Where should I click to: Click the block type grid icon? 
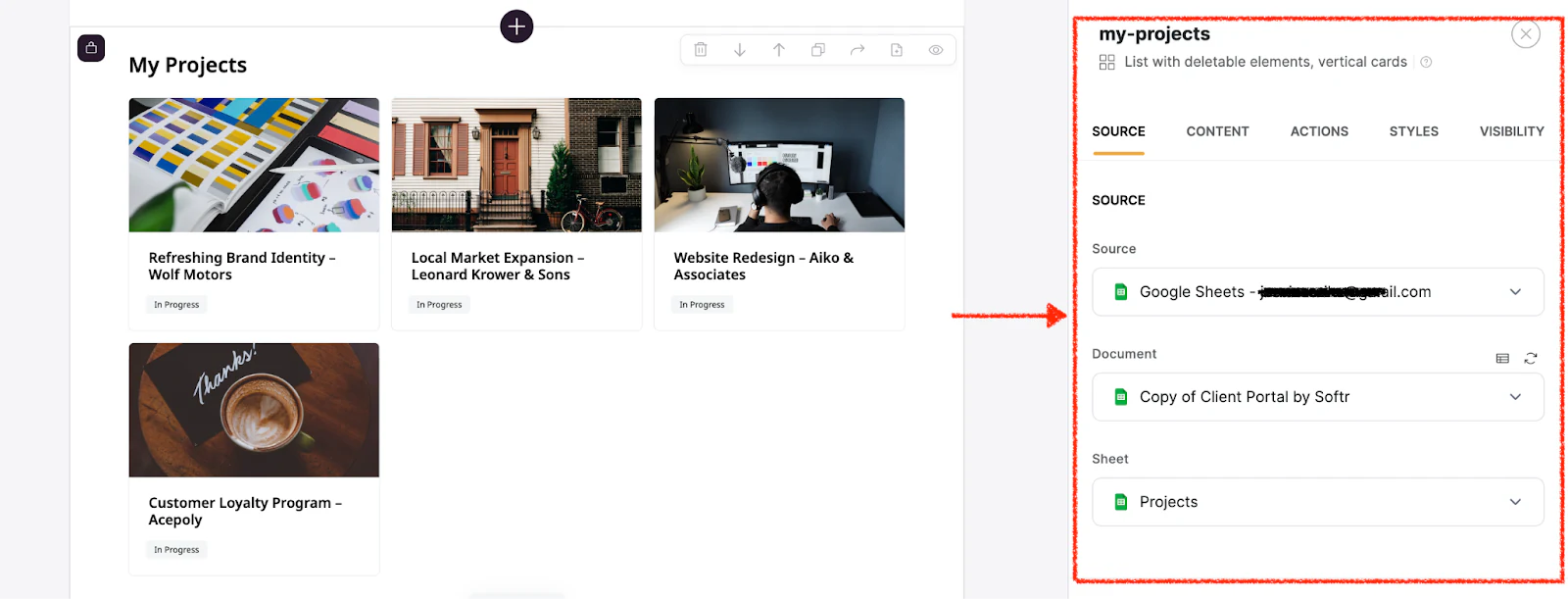click(x=1107, y=62)
